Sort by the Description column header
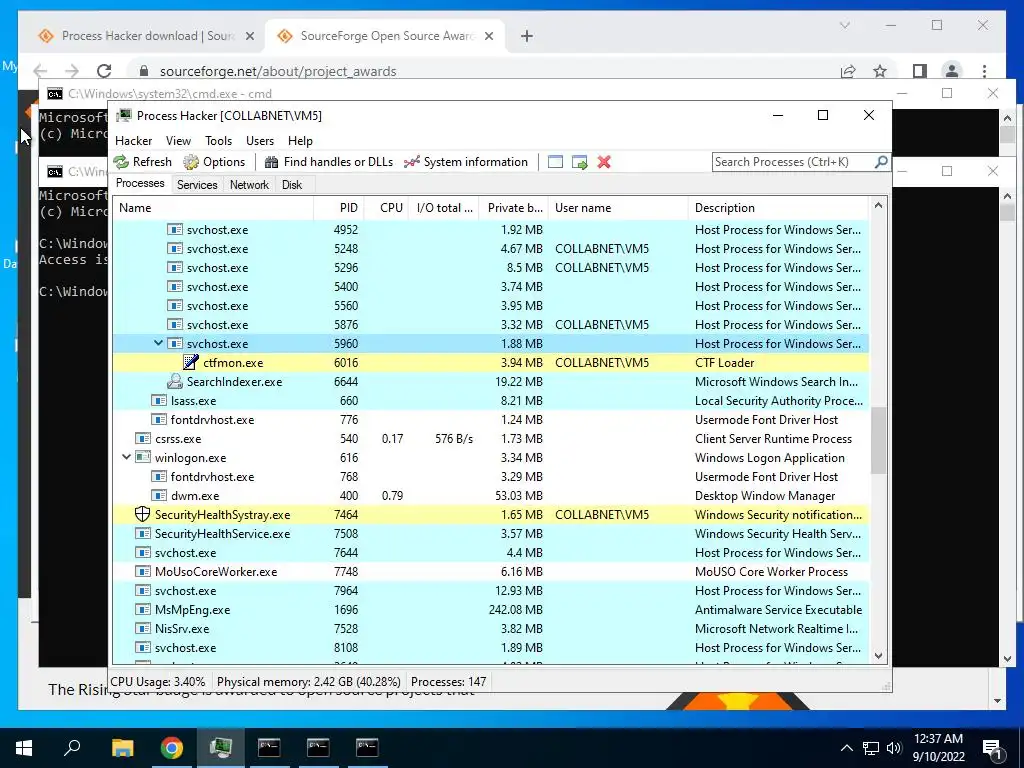Viewport: 1024px width, 768px height. click(778, 208)
